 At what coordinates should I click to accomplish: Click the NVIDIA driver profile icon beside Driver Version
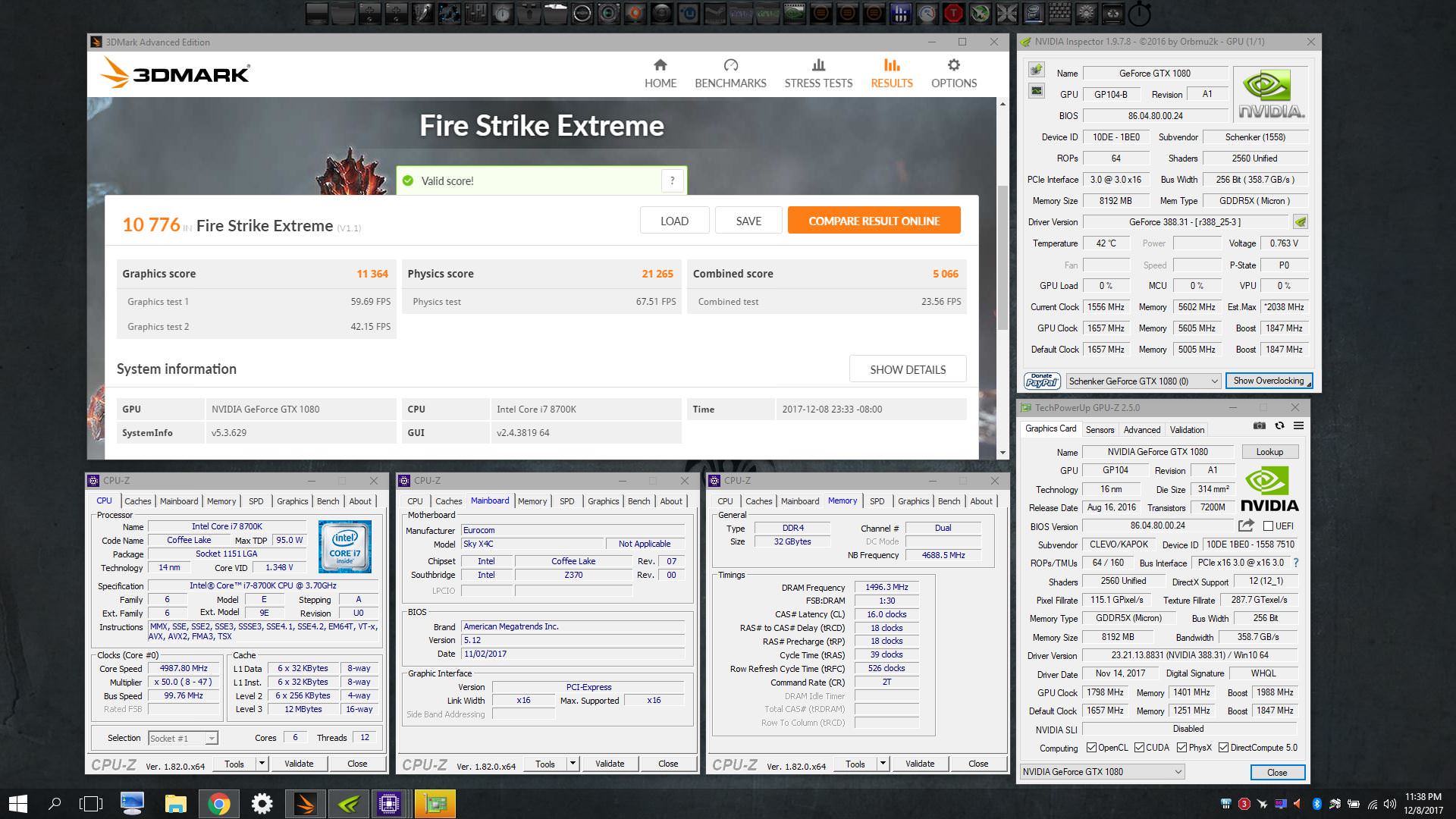[x=1301, y=222]
